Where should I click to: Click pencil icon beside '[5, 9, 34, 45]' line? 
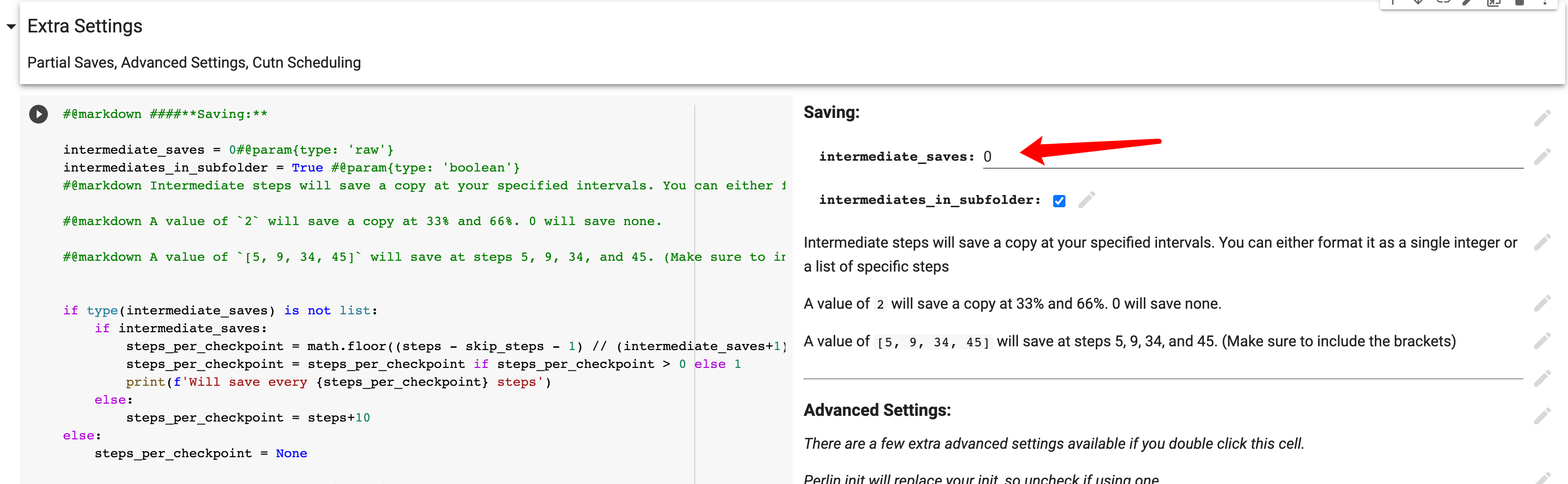1542,341
